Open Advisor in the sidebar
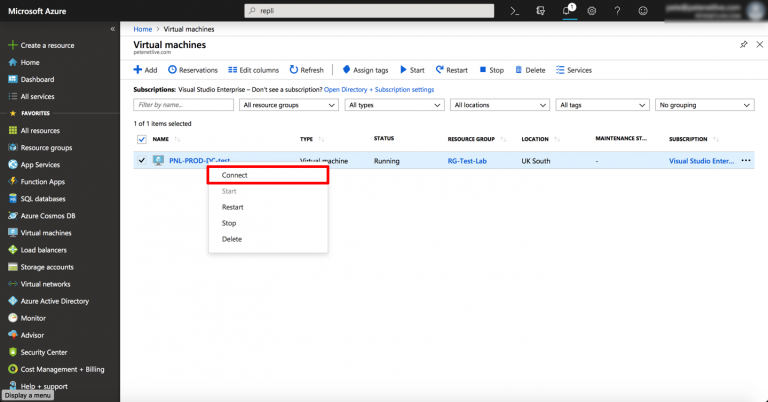Screen dimensions: 768x402 tap(26, 335)
